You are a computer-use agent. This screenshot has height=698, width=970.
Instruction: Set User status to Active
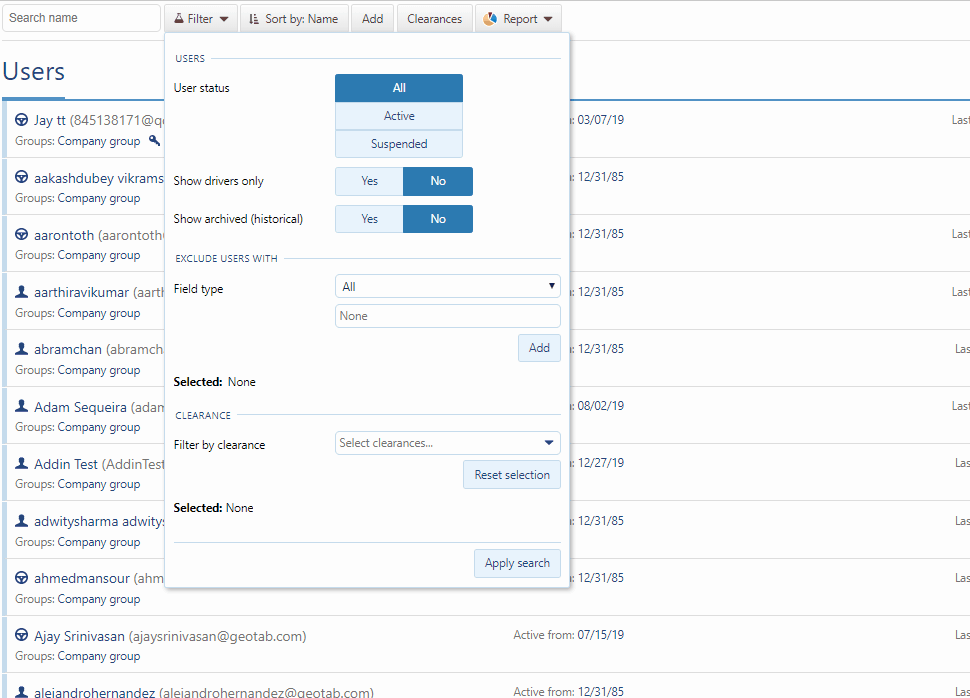pyautogui.click(x=399, y=116)
